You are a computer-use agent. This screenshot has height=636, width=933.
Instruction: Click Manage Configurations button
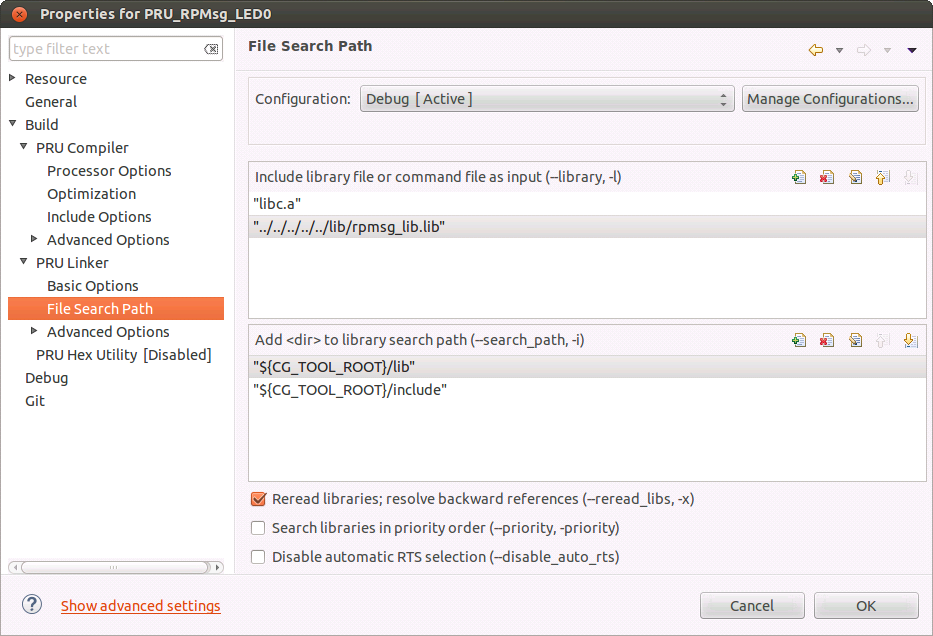[830, 99]
